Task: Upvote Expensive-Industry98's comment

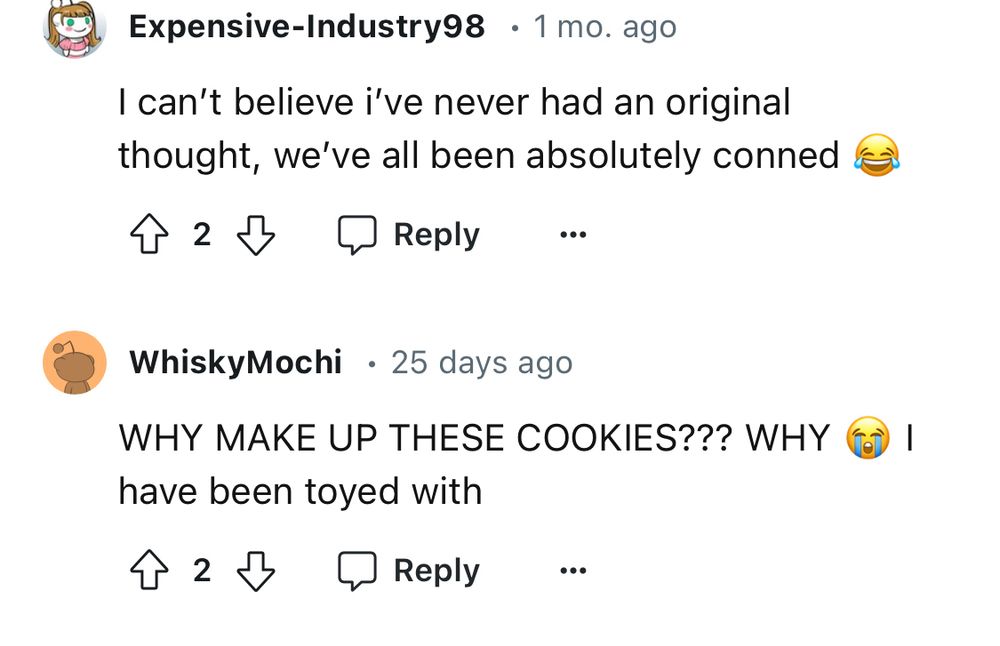Action: point(150,235)
